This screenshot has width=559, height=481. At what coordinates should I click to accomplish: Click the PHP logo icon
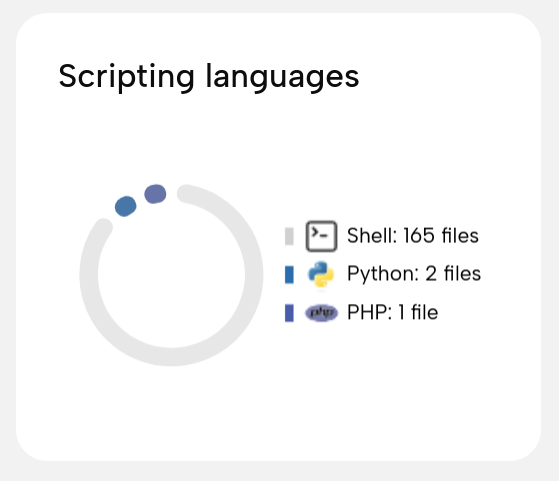point(321,313)
